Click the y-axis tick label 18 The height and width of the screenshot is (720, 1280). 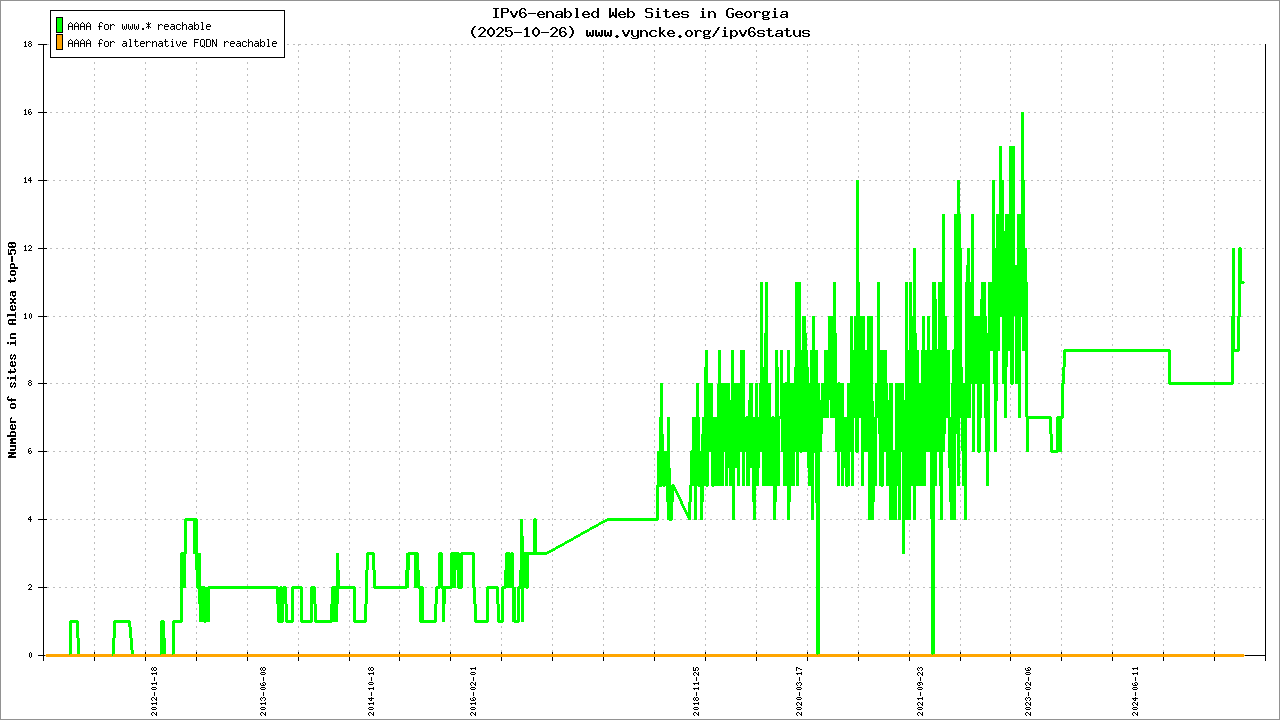[29, 44]
